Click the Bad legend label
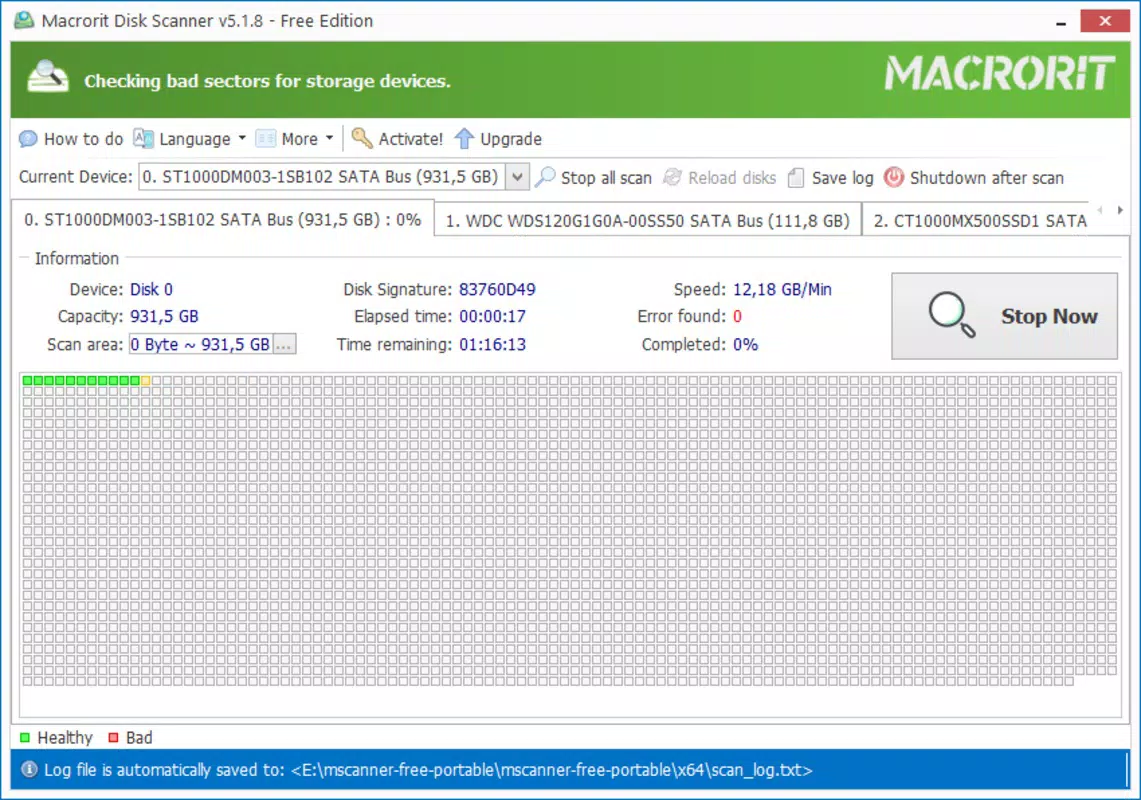The height and width of the screenshot is (800, 1141). pyautogui.click(x=139, y=737)
